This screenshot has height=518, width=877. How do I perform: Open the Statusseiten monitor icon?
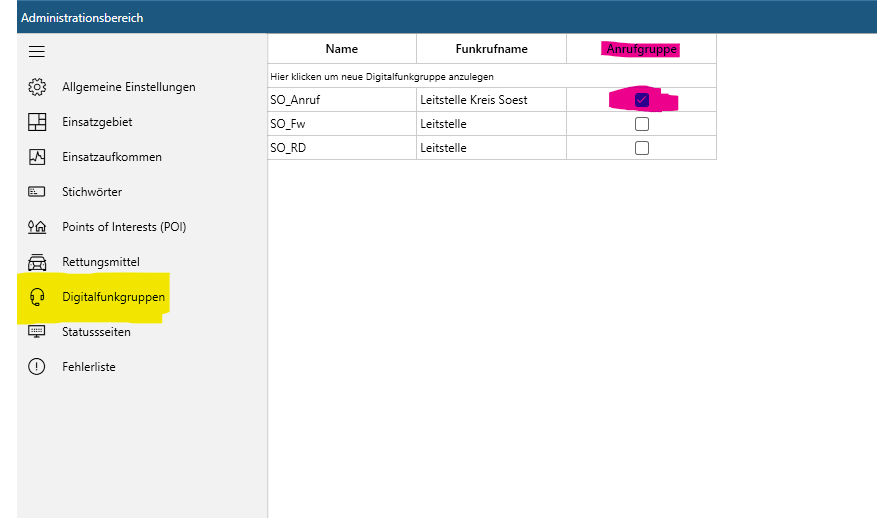pyautogui.click(x=37, y=332)
